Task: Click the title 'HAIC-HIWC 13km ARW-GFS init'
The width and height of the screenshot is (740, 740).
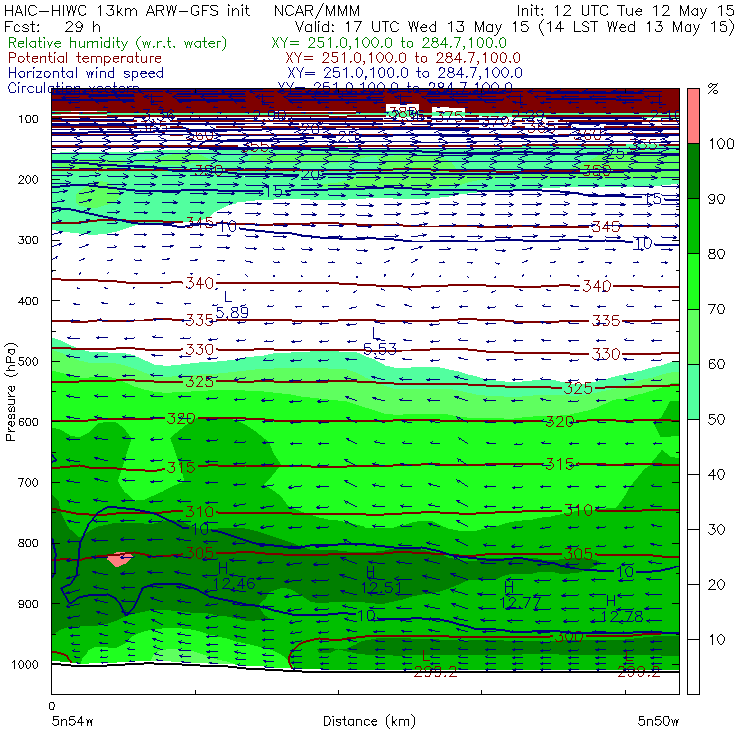Action: tap(127, 10)
